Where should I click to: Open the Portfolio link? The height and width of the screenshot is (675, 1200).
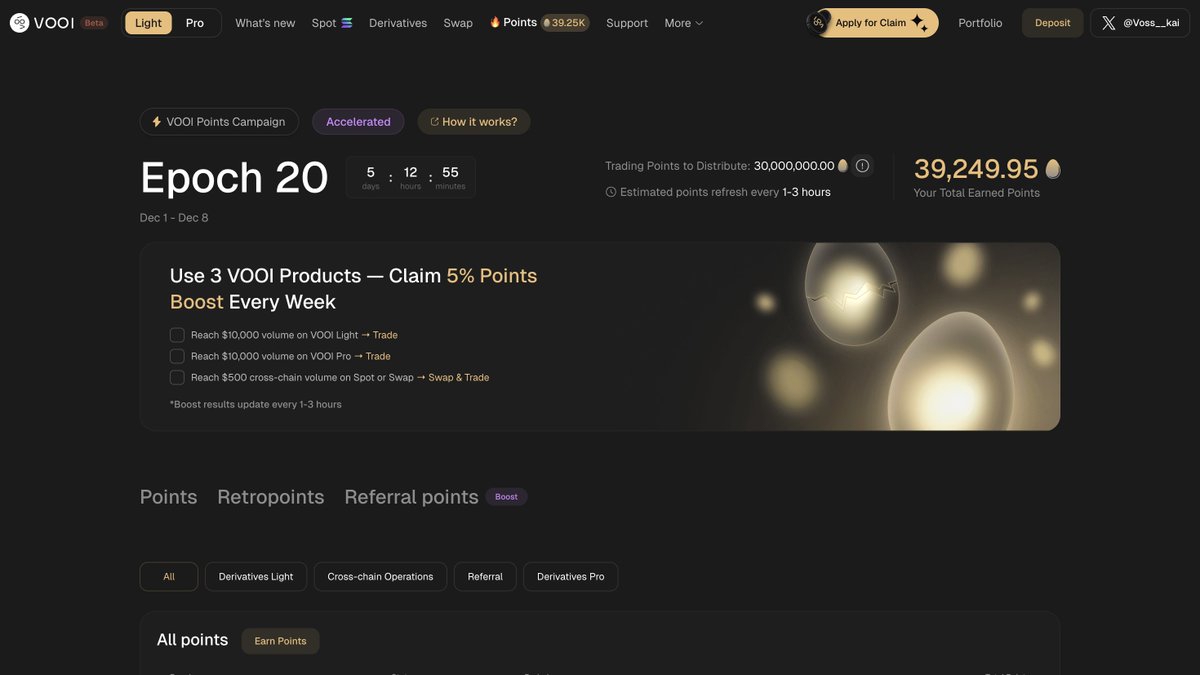980,23
